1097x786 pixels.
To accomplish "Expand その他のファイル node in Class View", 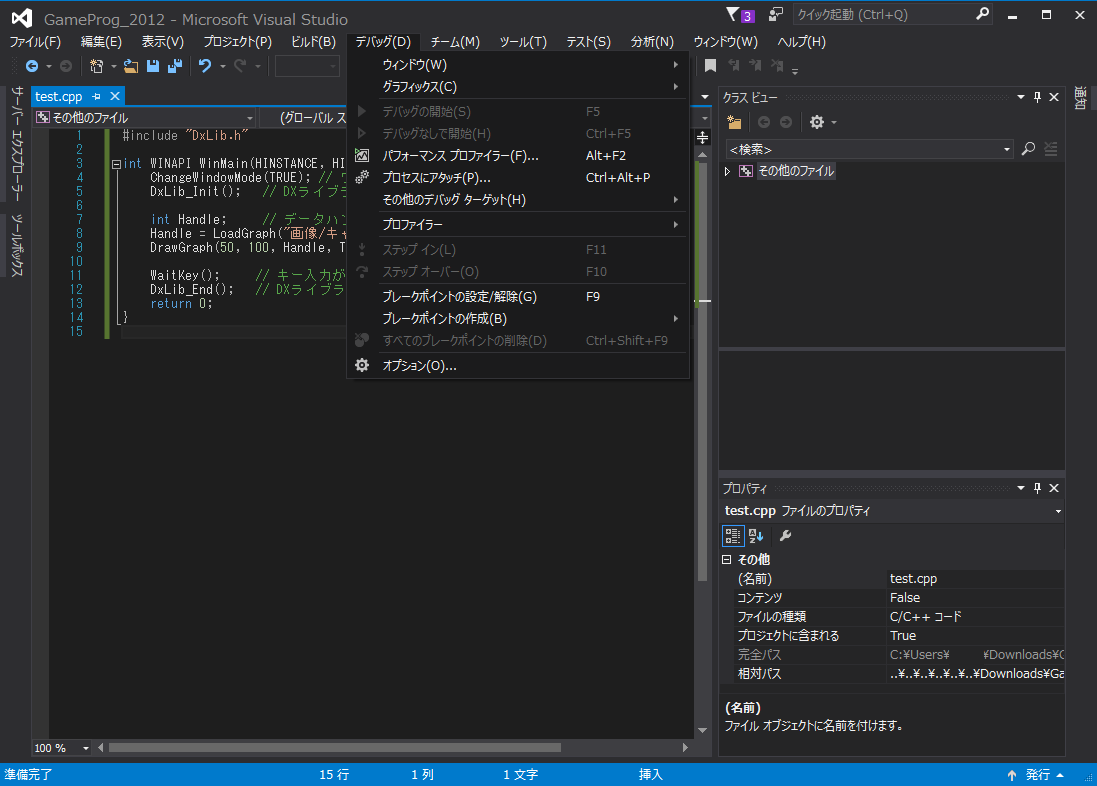I will (728, 171).
